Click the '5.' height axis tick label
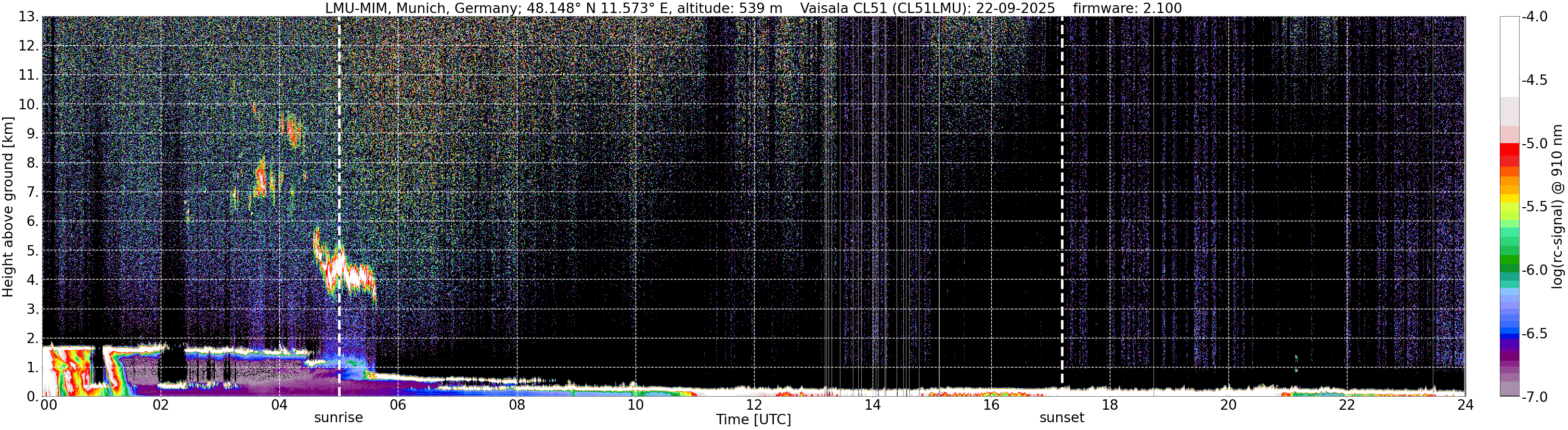The height and width of the screenshot is (430, 1568). click(x=32, y=251)
